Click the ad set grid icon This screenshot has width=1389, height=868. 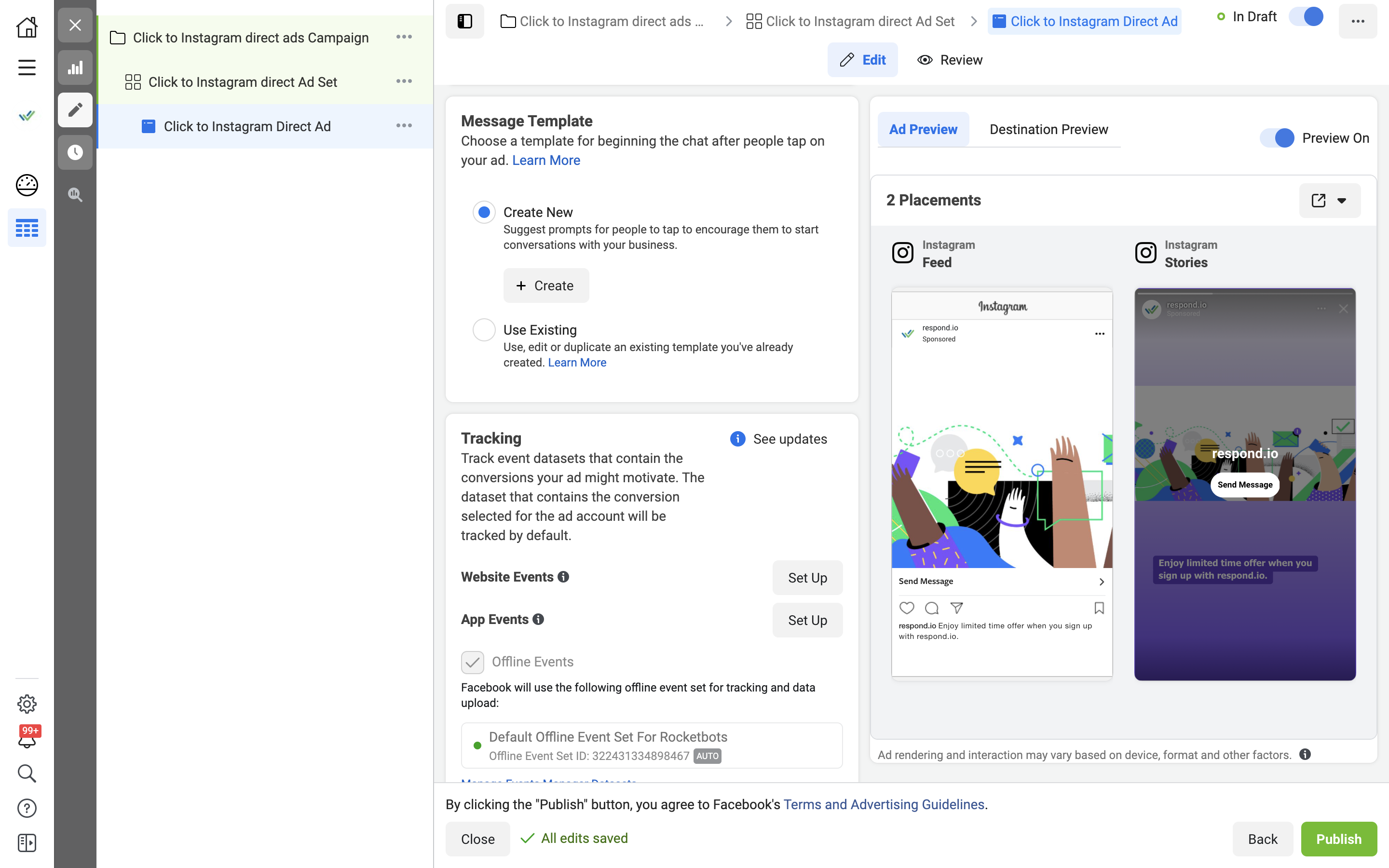point(131,82)
